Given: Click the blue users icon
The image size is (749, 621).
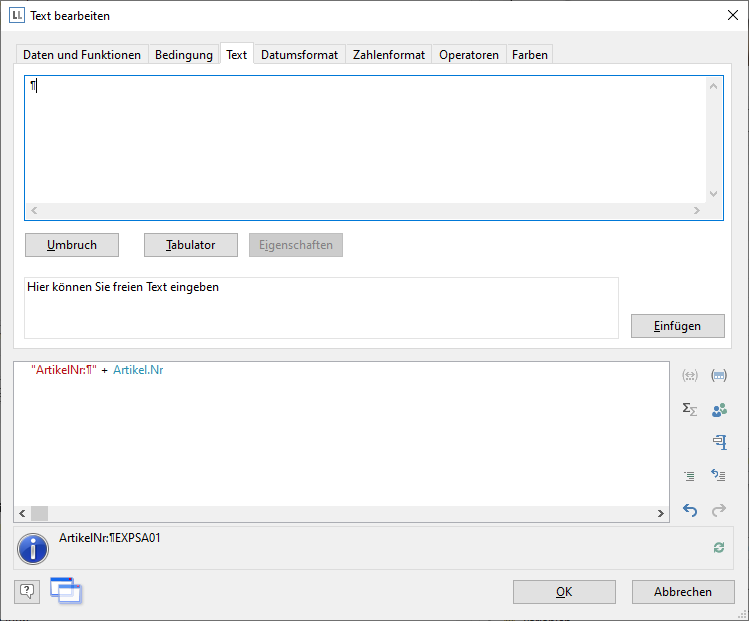Looking at the screenshot, I should coord(718,409).
